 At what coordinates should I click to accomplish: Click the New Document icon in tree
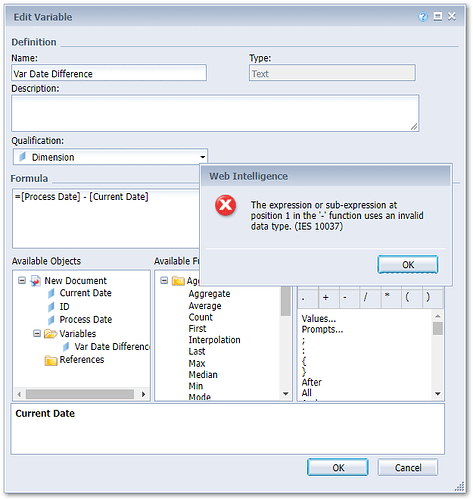[x=35, y=281]
